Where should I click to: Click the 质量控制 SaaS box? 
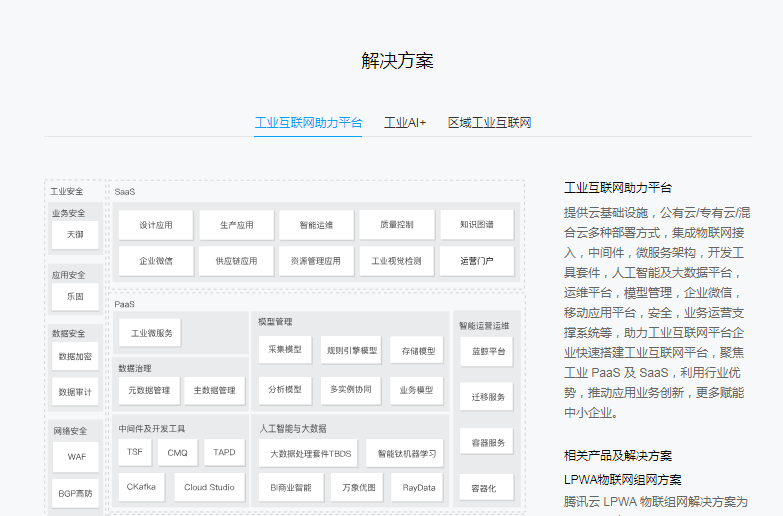(x=397, y=225)
